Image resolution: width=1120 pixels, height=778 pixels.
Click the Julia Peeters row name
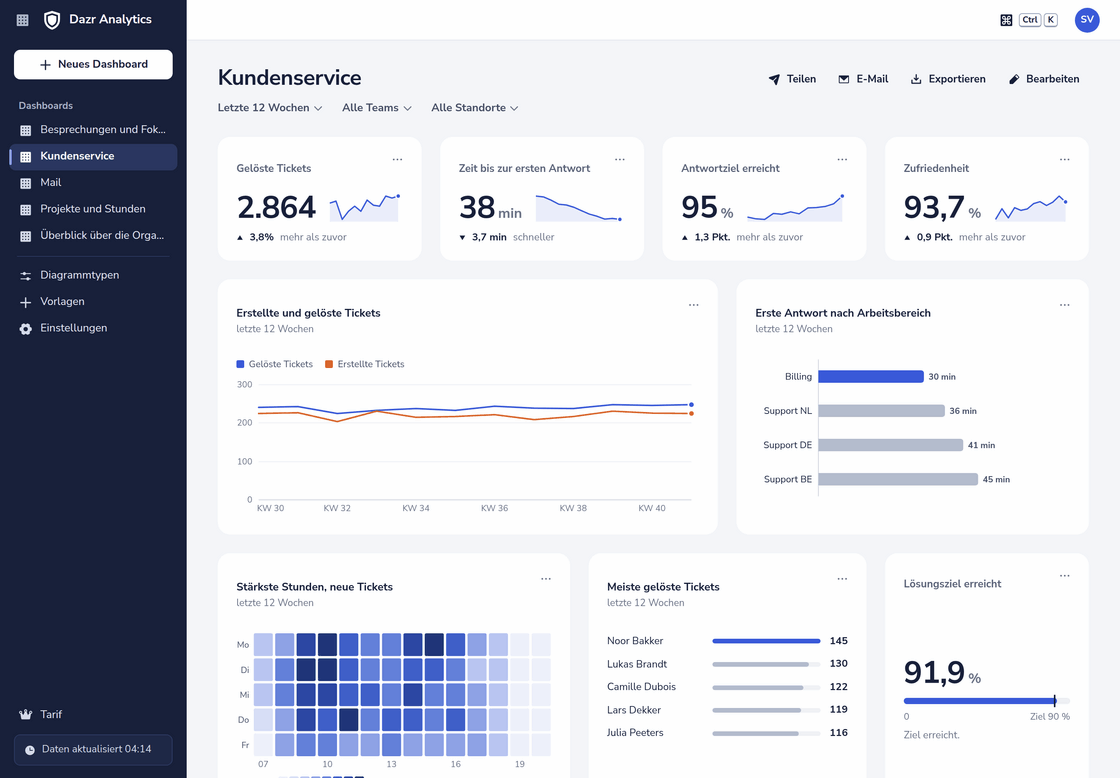click(x=635, y=733)
